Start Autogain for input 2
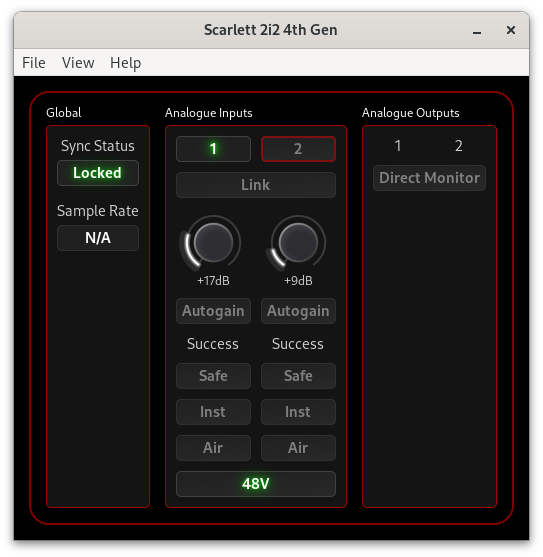 coord(298,311)
